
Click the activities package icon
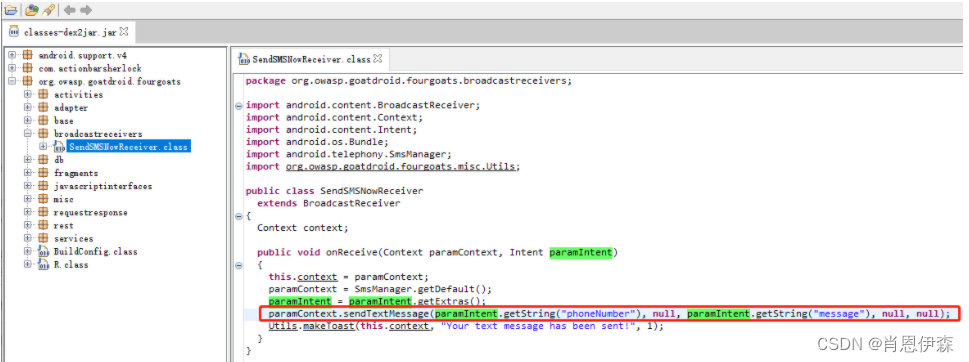pos(43,94)
